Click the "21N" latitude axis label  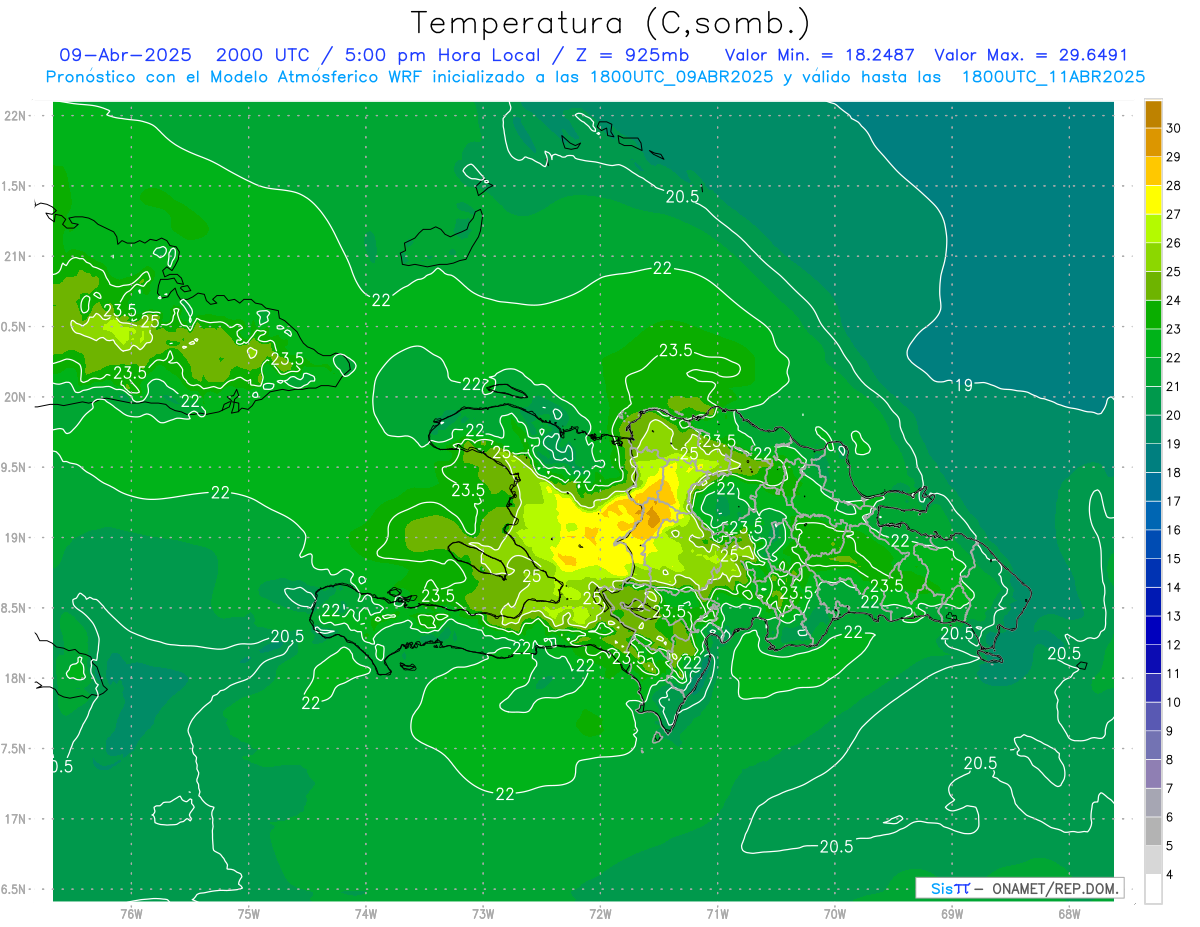point(17,256)
